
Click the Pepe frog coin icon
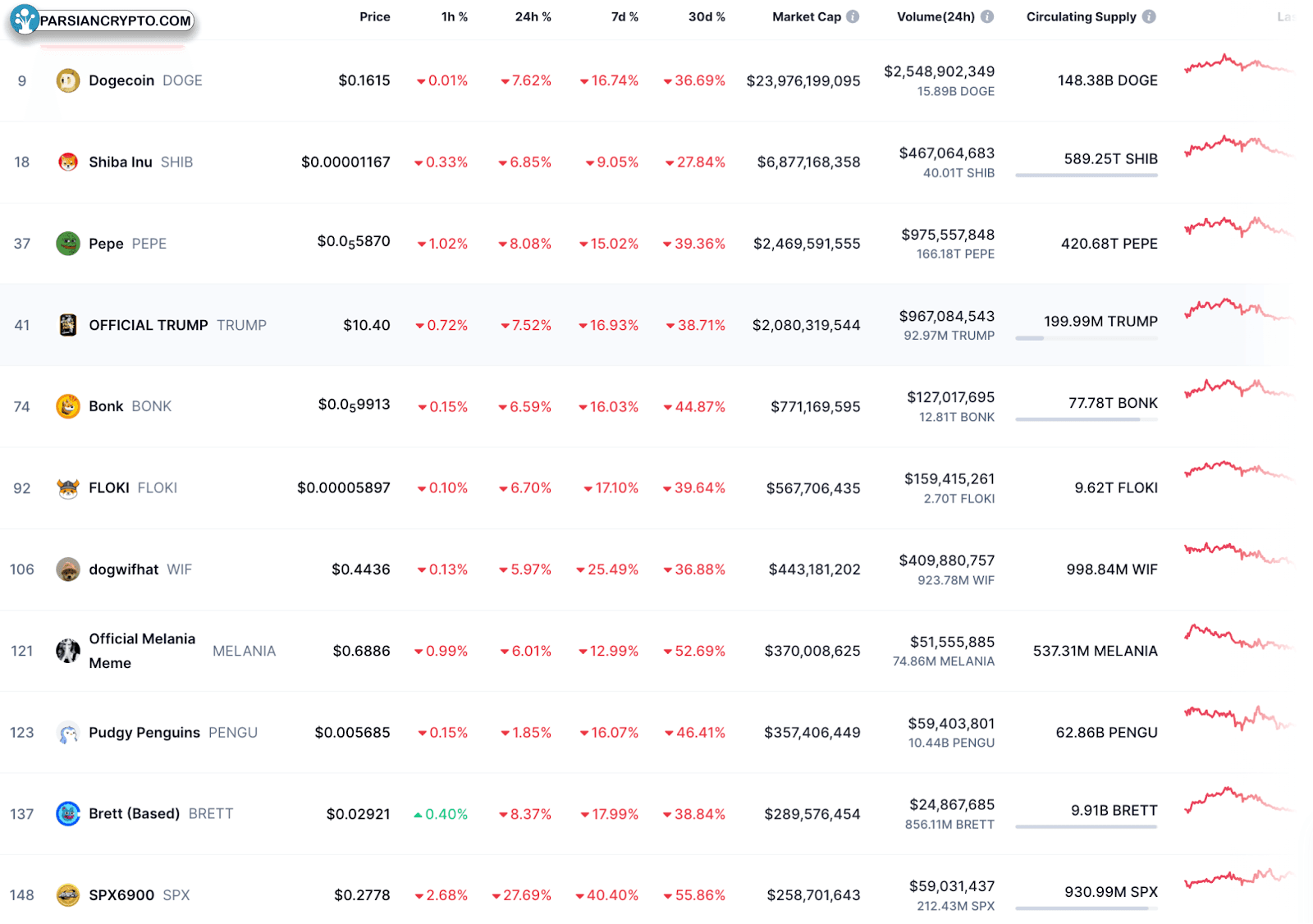(67, 244)
